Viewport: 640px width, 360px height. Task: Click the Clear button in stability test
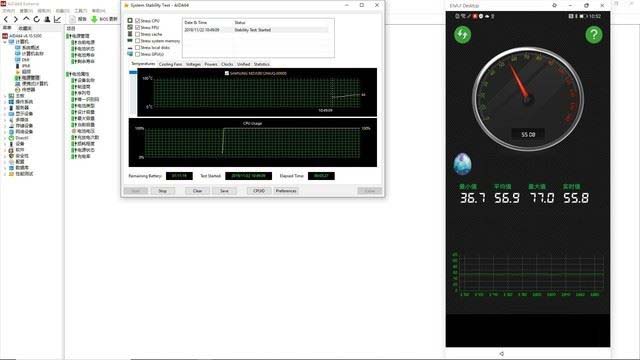[x=198, y=191]
